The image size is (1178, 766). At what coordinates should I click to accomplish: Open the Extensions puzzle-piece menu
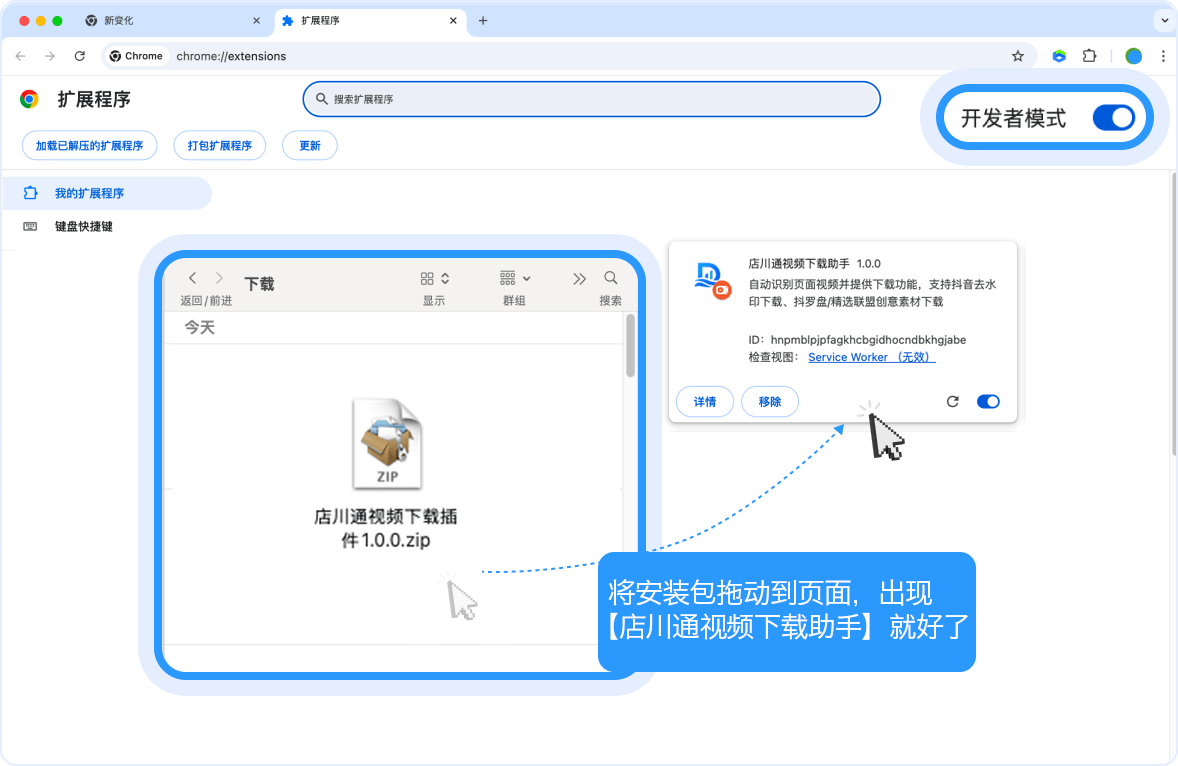pyautogui.click(x=1089, y=56)
